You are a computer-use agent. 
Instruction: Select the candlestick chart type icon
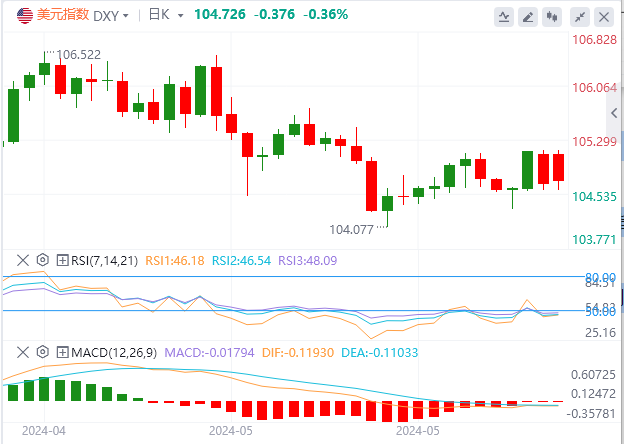click(554, 17)
